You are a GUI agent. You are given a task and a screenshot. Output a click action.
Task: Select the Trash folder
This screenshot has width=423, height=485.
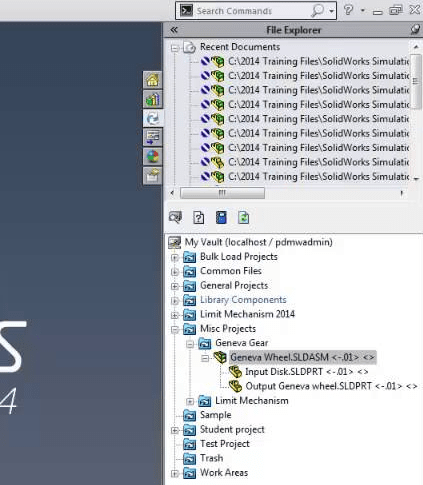tap(212, 458)
